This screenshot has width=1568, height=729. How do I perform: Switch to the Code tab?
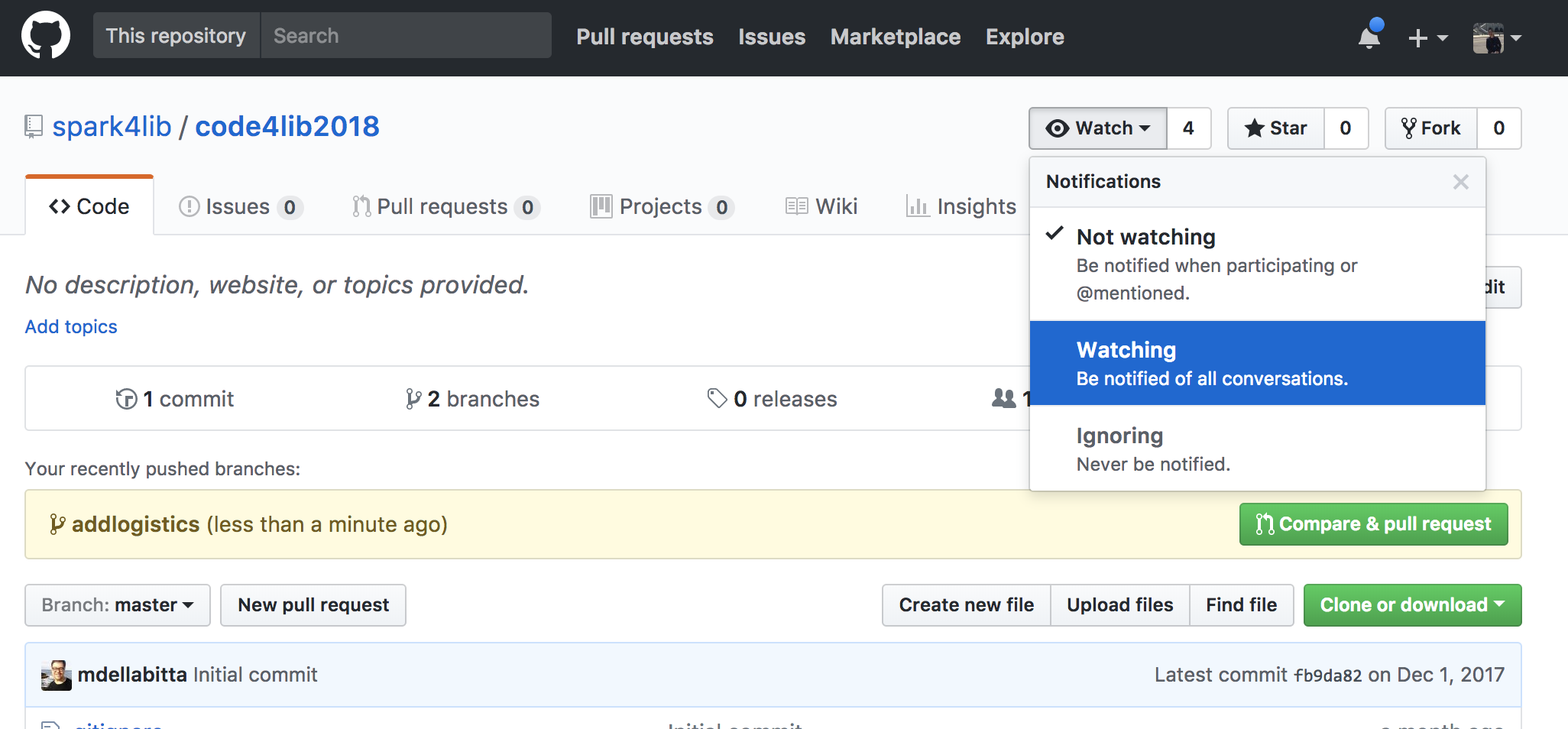(89, 206)
